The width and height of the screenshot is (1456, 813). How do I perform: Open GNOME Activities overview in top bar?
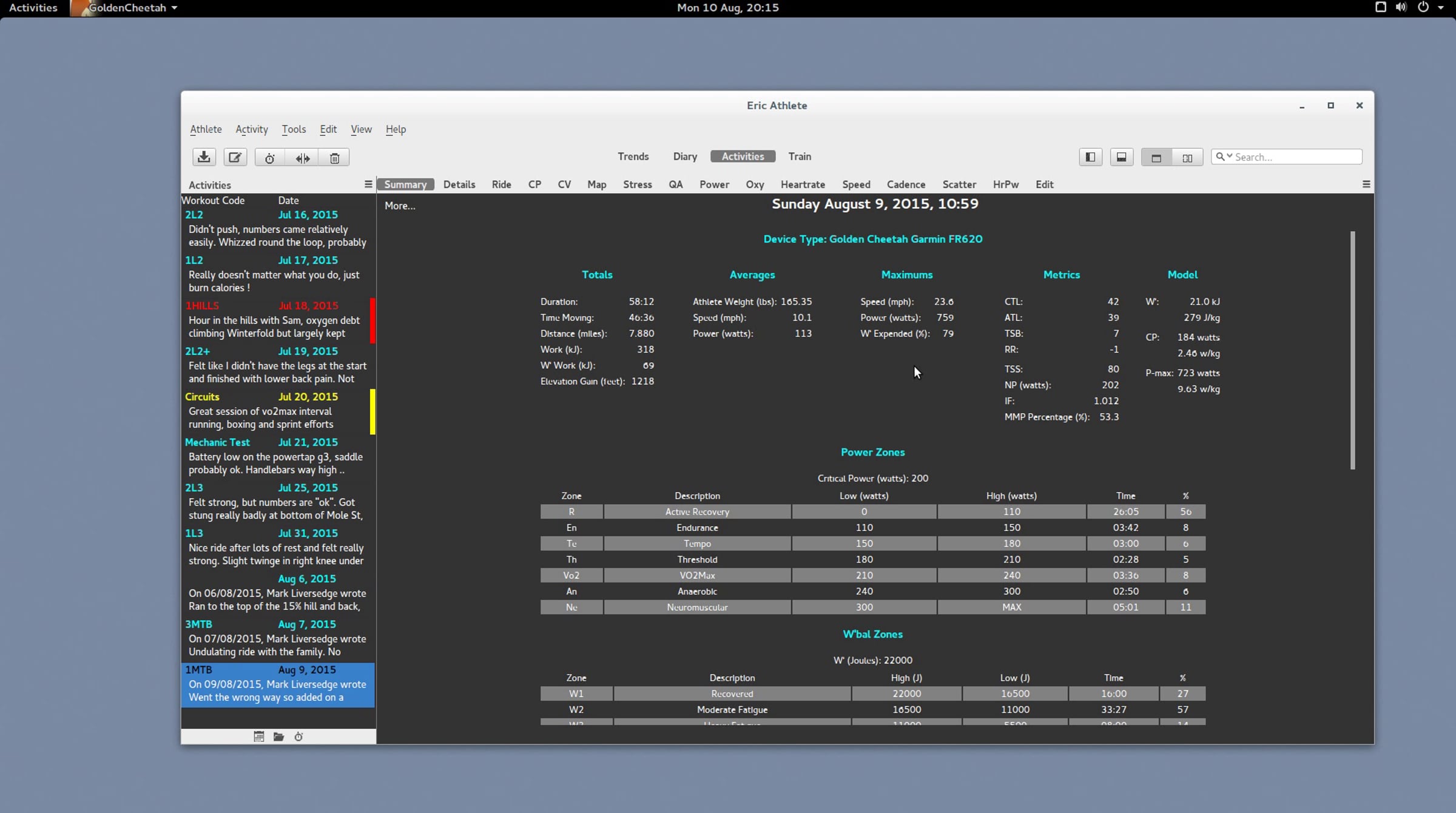tap(33, 7)
